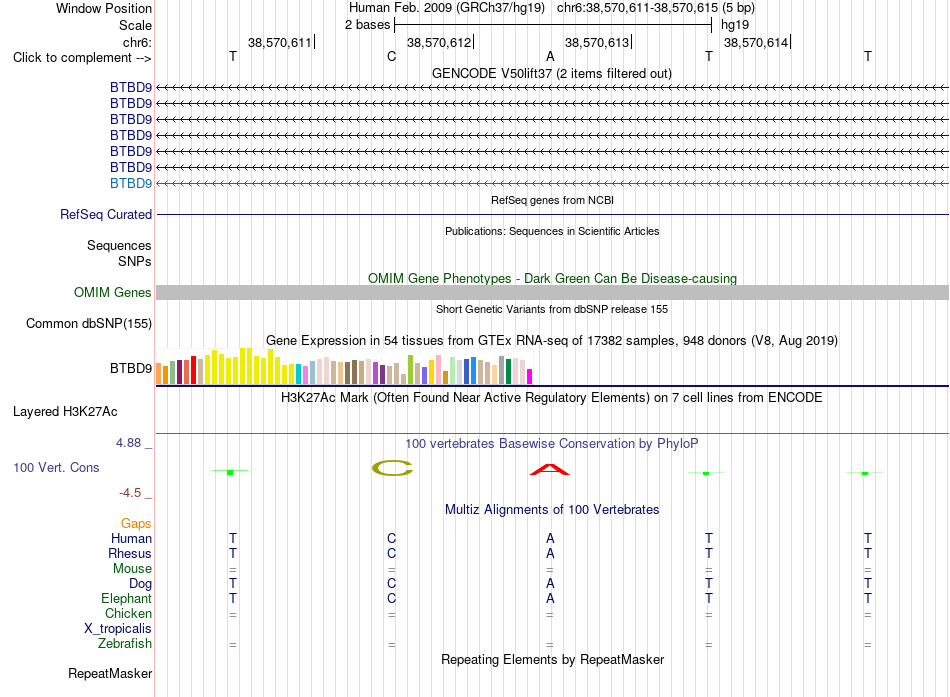Click the C base in the complement ruler row
The image size is (950, 697).
tap(391, 56)
